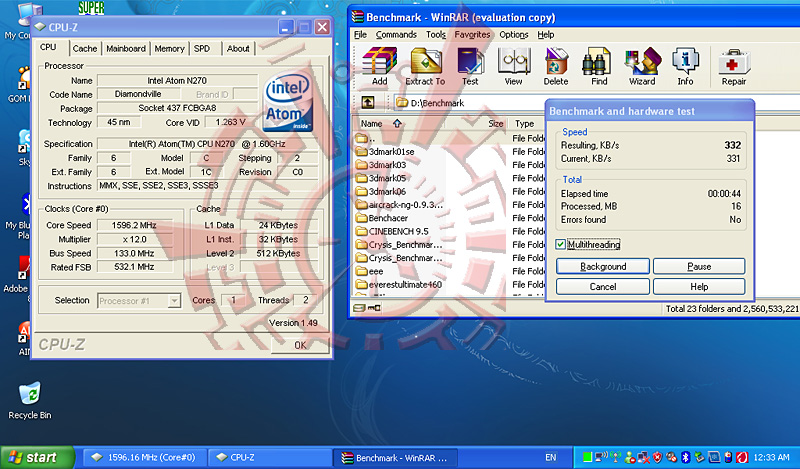800x469 pixels.
Task: Click OK in the CPU-Z window
Action: (x=300, y=345)
